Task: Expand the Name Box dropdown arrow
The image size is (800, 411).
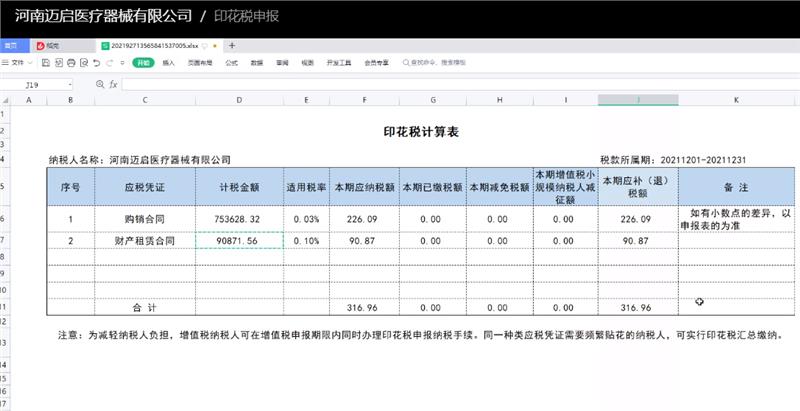Action: pos(69,85)
